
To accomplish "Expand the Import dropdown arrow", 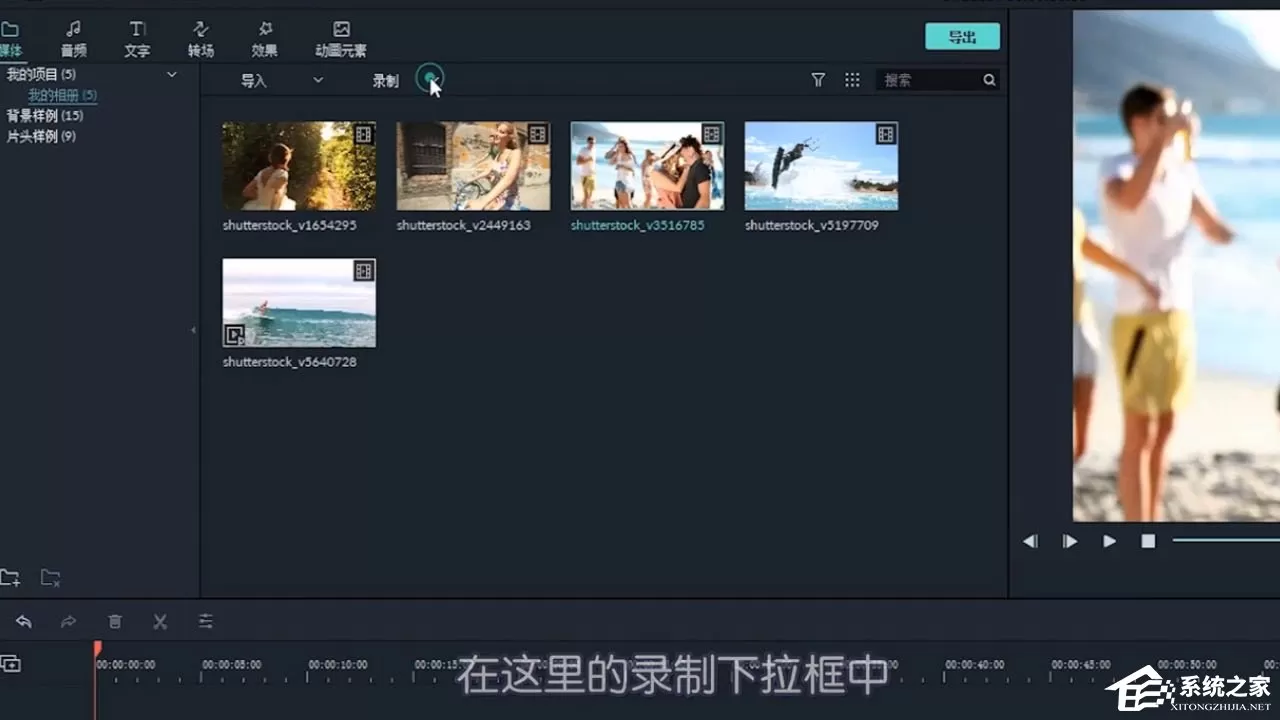I will point(318,80).
